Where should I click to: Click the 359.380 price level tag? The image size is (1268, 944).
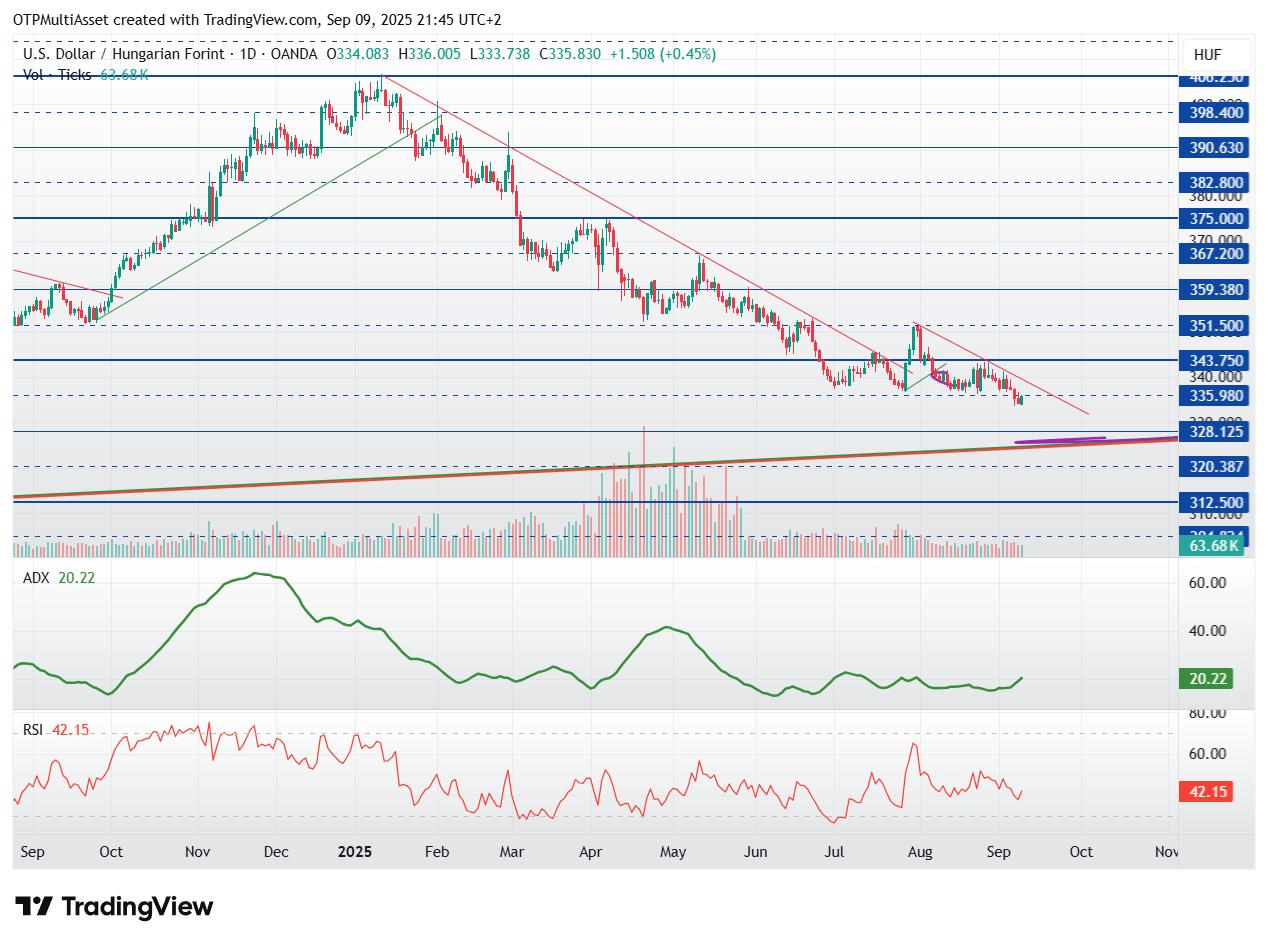[1213, 290]
